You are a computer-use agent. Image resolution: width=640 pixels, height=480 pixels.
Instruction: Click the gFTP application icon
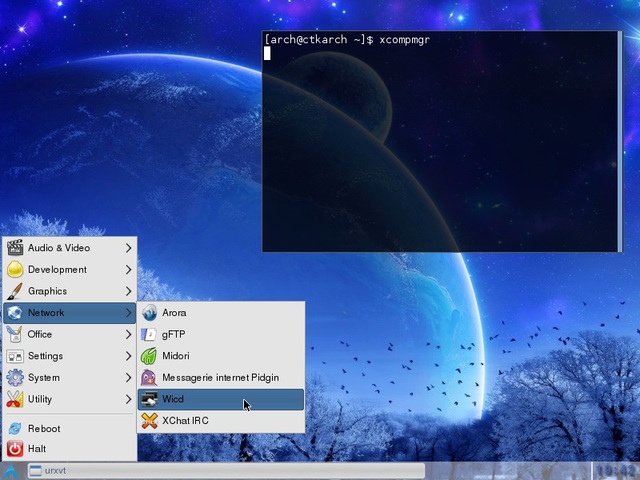149,334
